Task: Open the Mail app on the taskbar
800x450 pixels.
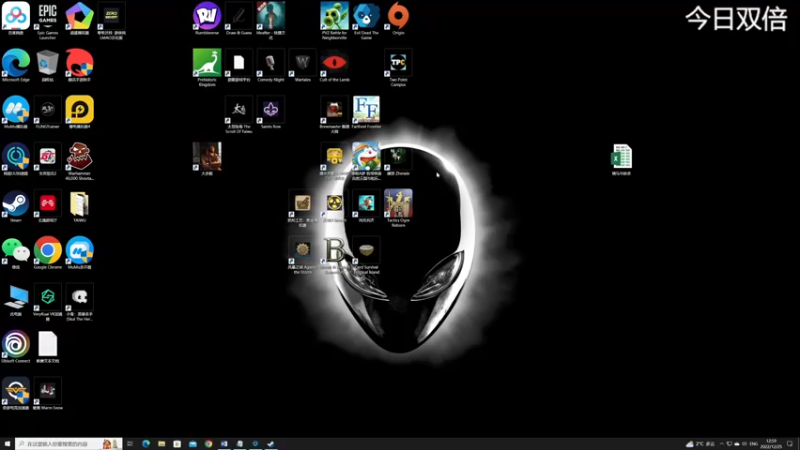Action: point(192,444)
